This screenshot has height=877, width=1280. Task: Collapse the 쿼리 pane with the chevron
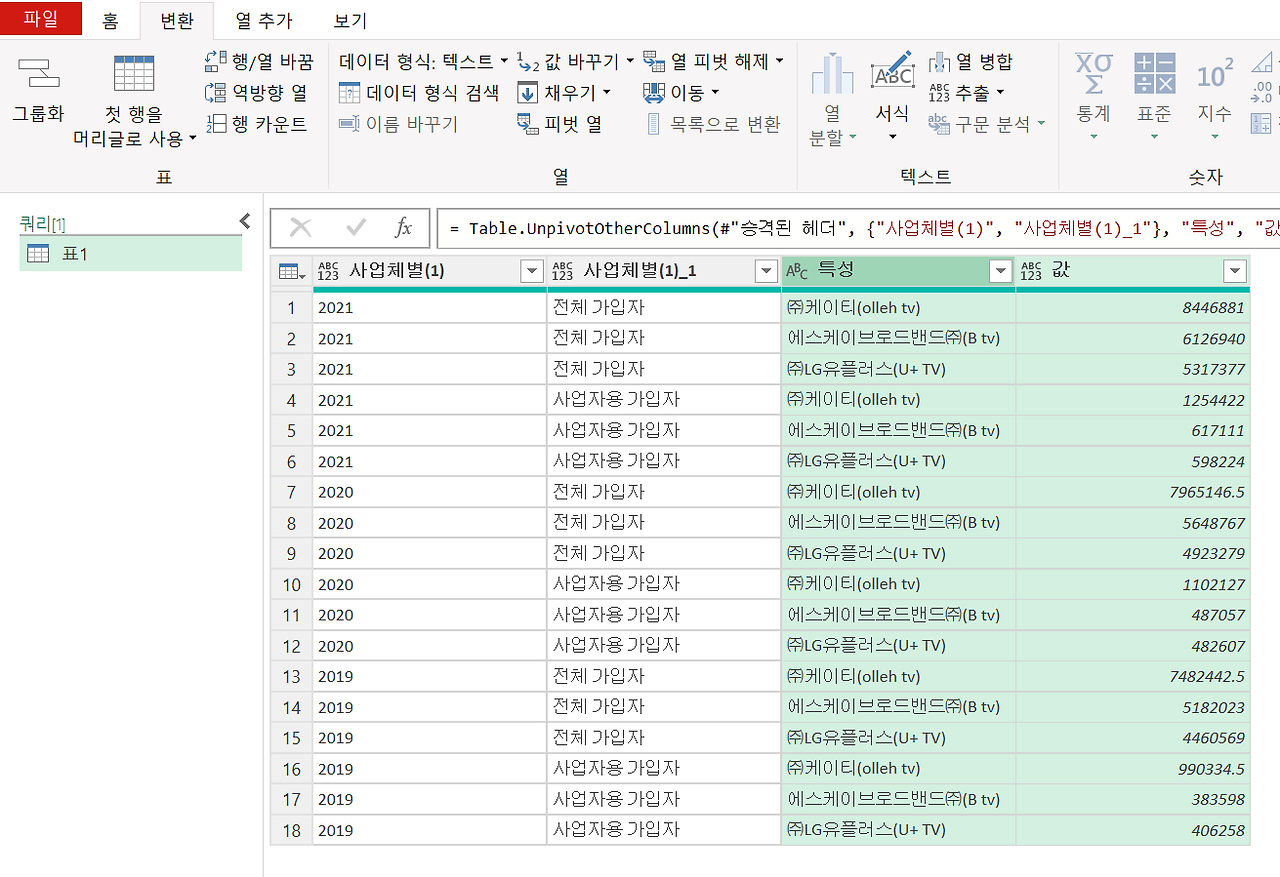(245, 222)
